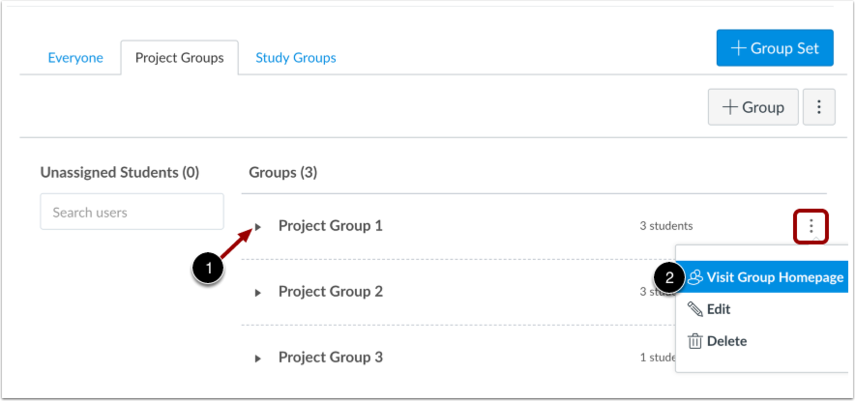Expand Project Group 3 disclosure triangle
The width and height of the screenshot is (855, 401).
(x=258, y=358)
